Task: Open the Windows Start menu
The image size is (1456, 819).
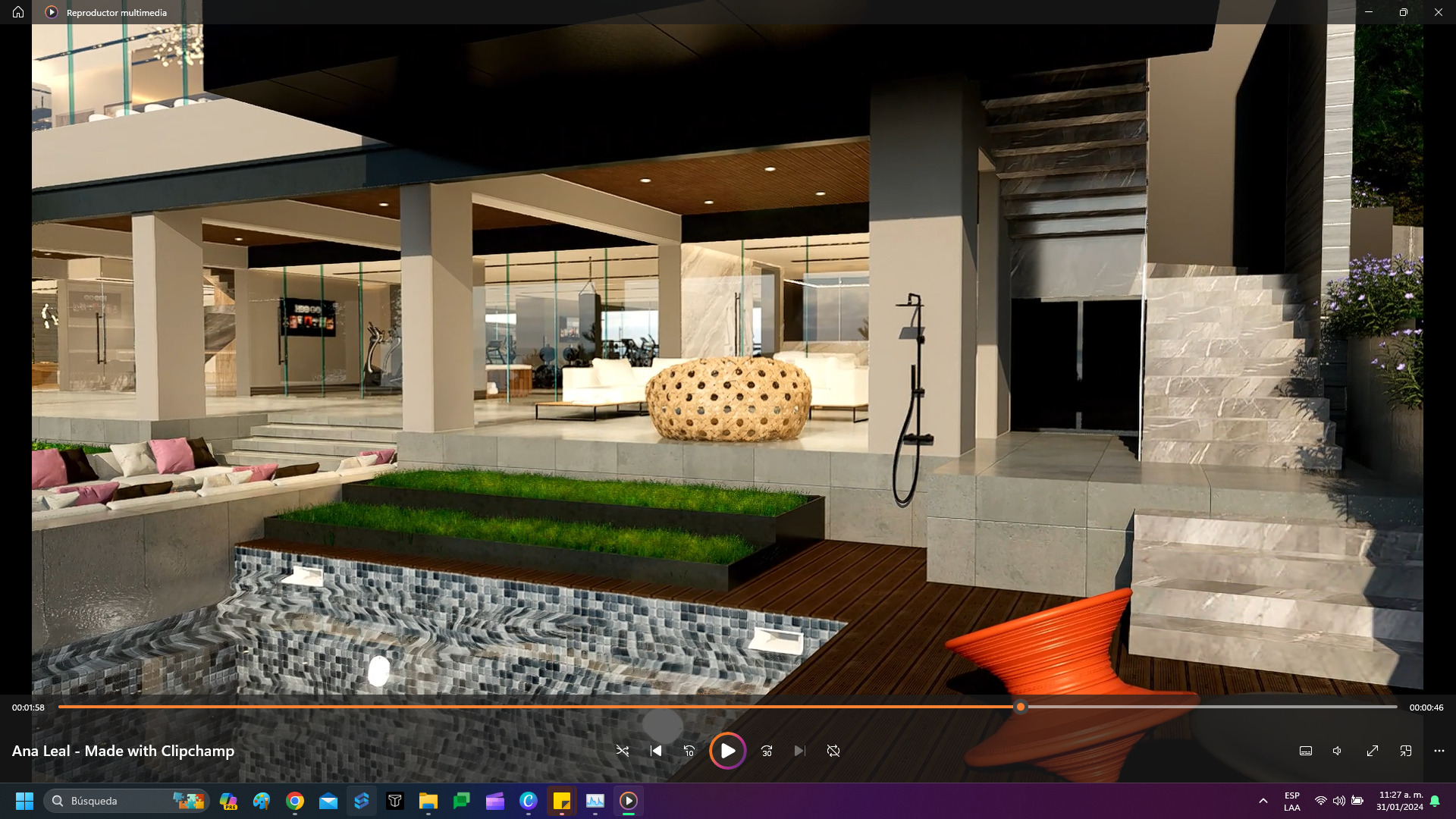Action: (24, 801)
